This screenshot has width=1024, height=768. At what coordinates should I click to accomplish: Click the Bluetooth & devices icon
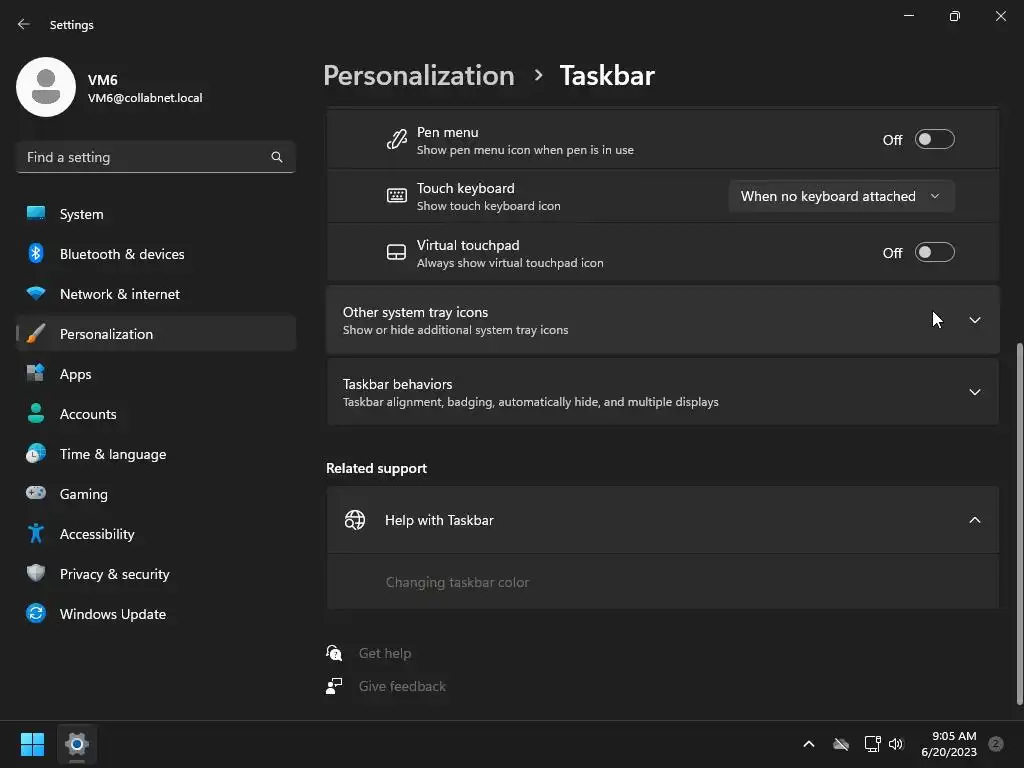(x=36, y=254)
